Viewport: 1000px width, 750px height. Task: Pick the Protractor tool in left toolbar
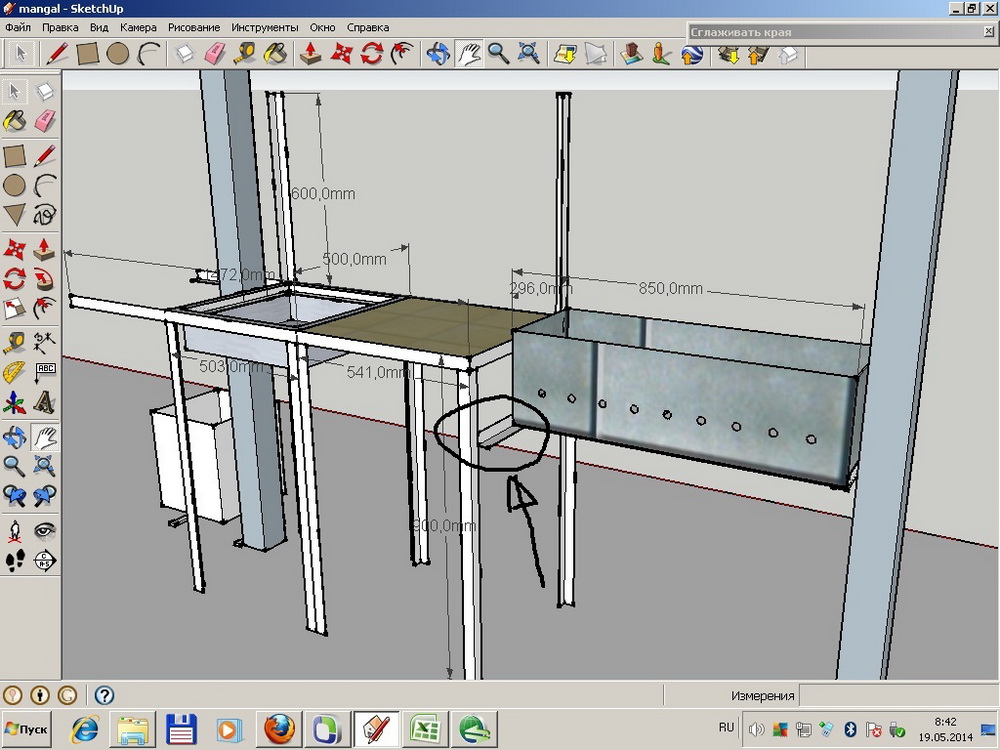(14, 372)
